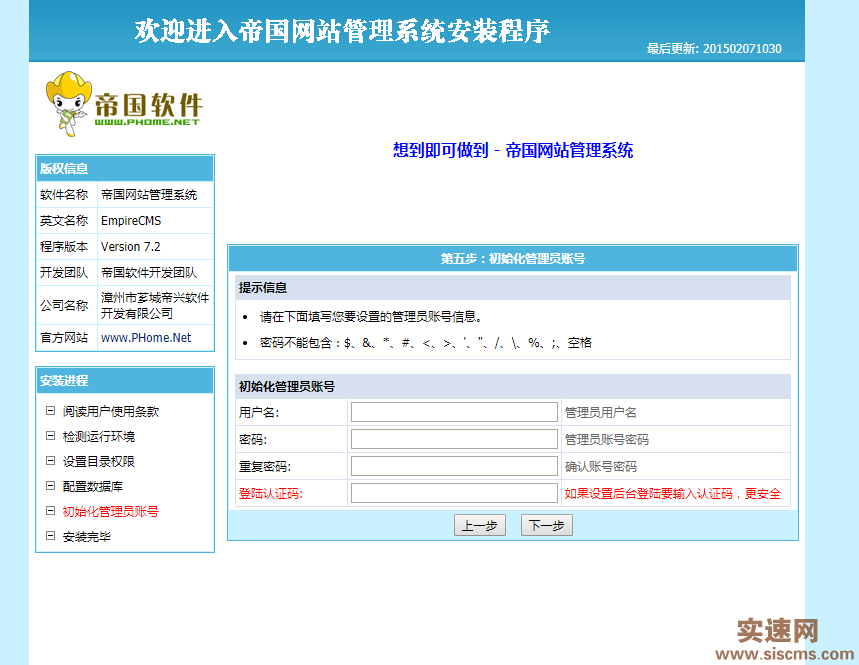Focus the 用户名 input field
Image resolution: width=859 pixels, height=665 pixels.
[454, 412]
